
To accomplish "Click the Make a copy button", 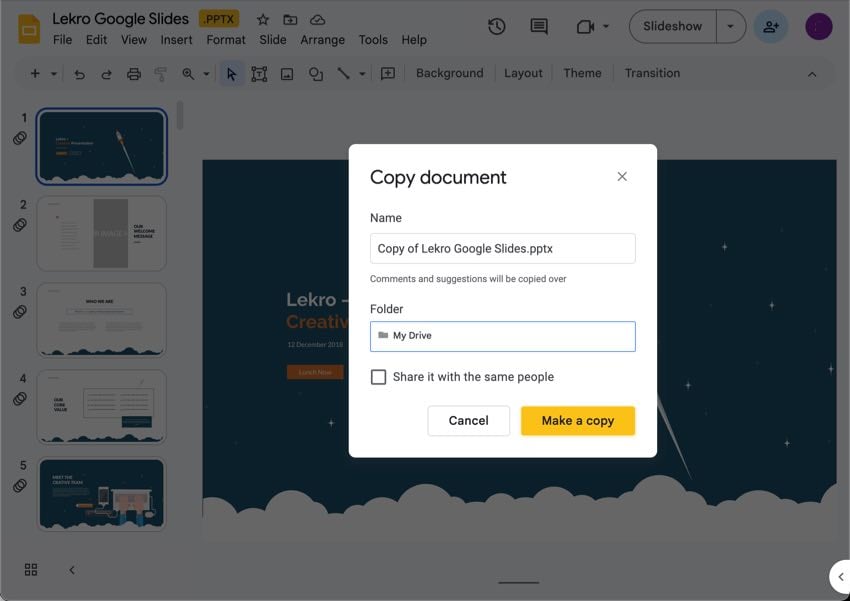I will point(577,421).
